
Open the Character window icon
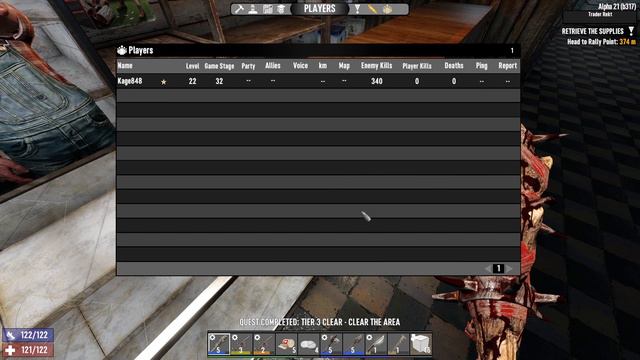tap(253, 9)
